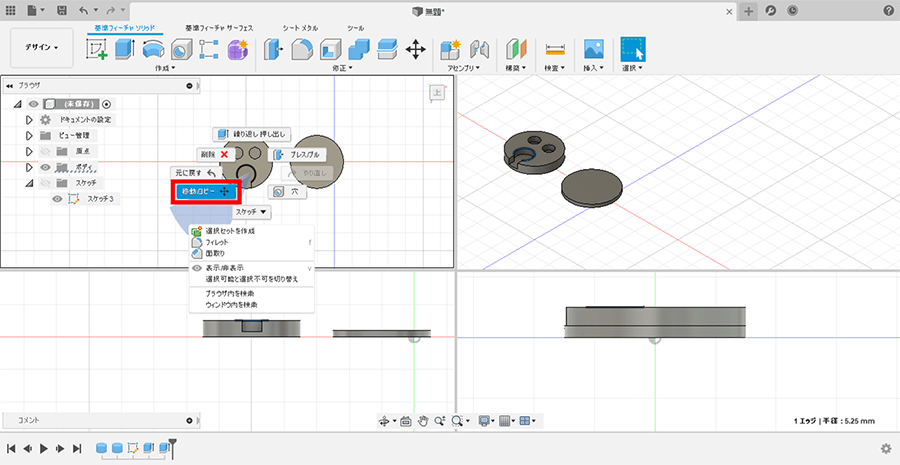Toggle visibility of ボディ folder

coord(45,167)
